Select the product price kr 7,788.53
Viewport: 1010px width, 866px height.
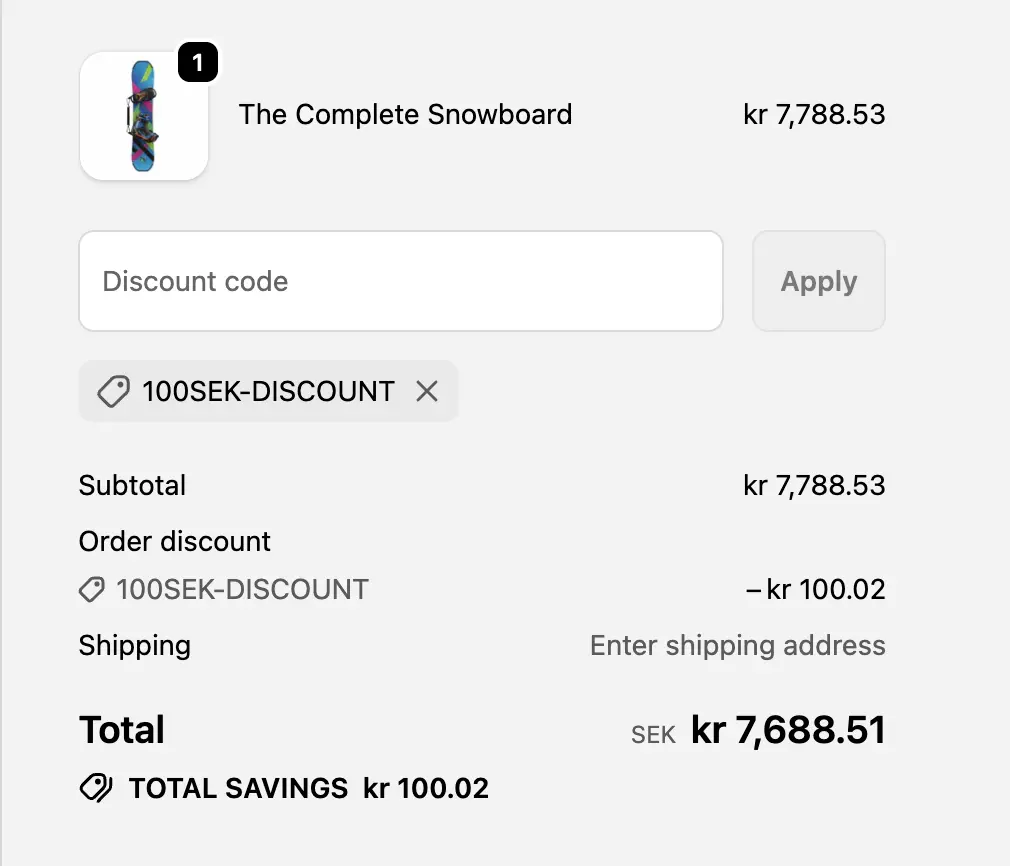pyautogui.click(x=814, y=114)
